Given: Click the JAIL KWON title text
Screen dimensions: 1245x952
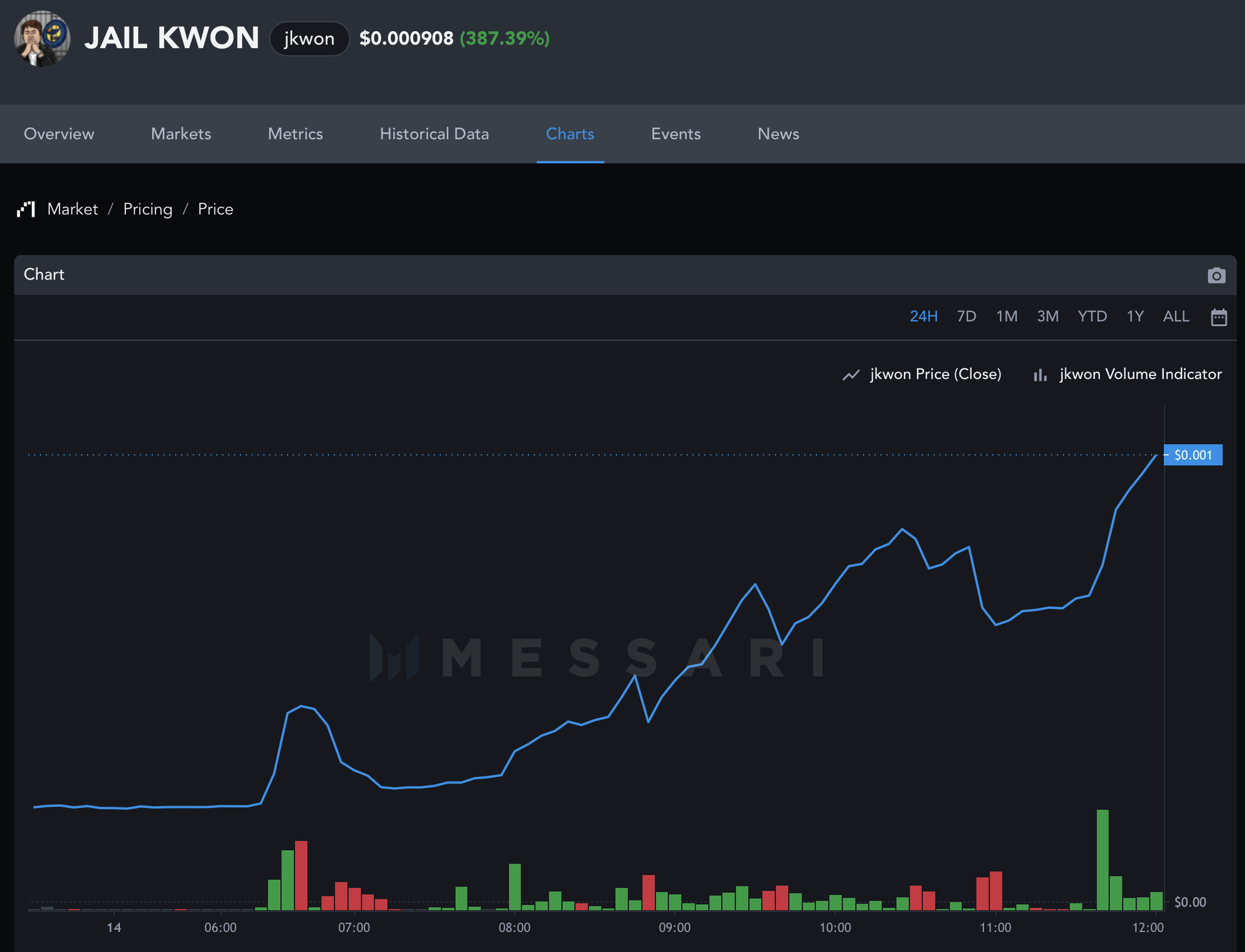Looking at the screenshot, I should pos(172,38).
